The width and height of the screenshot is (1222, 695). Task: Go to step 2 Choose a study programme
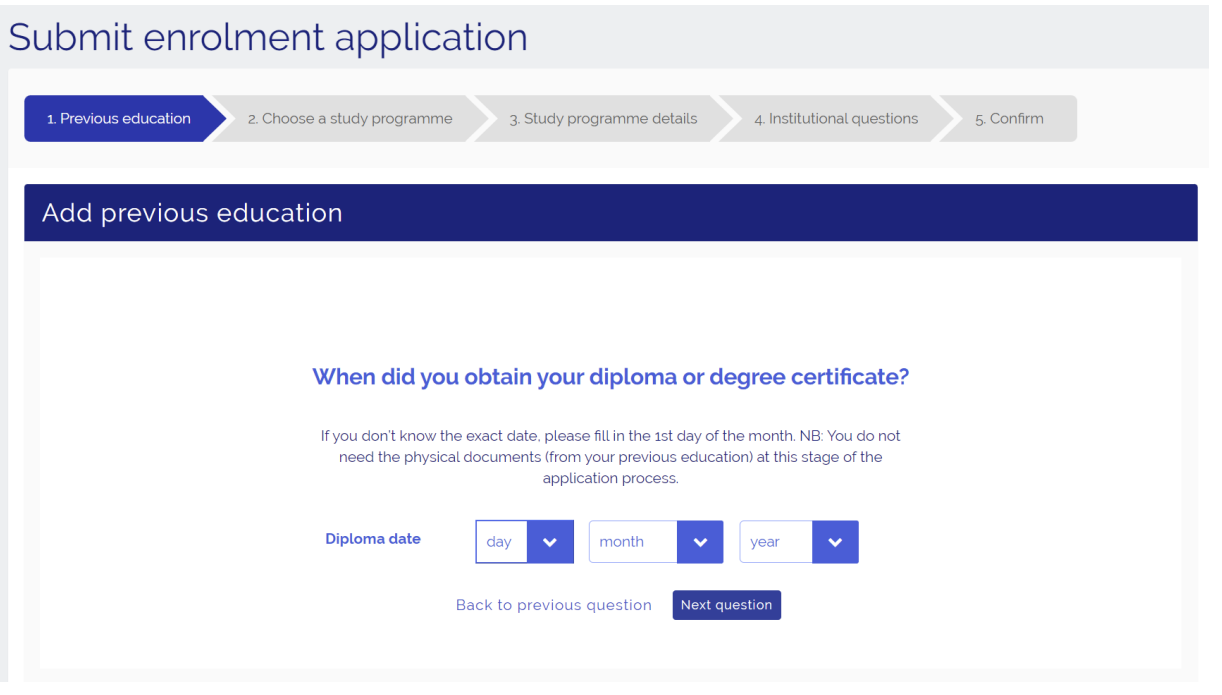coord(350,119)
